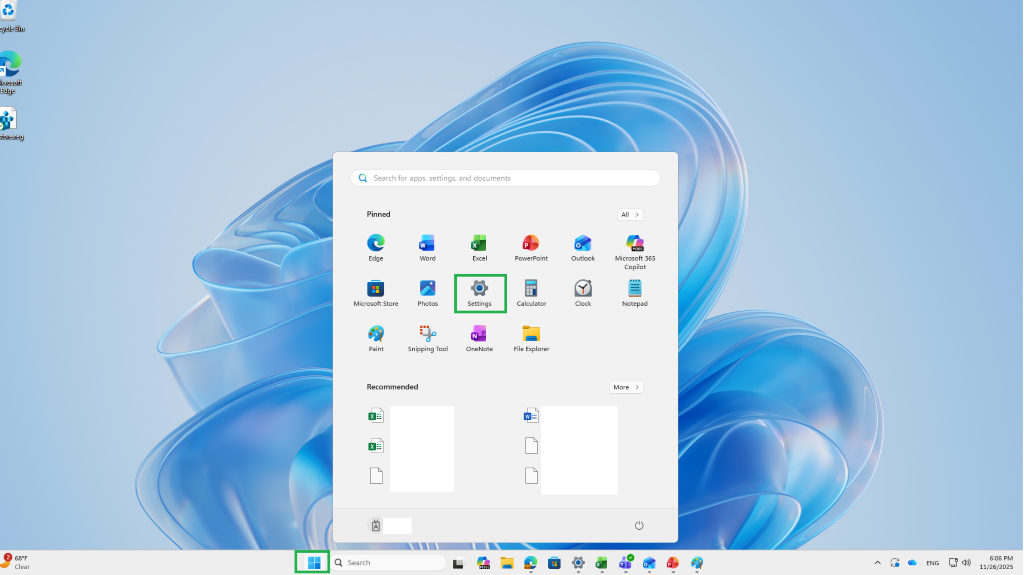Open the volume speaker tray icon

967,563
